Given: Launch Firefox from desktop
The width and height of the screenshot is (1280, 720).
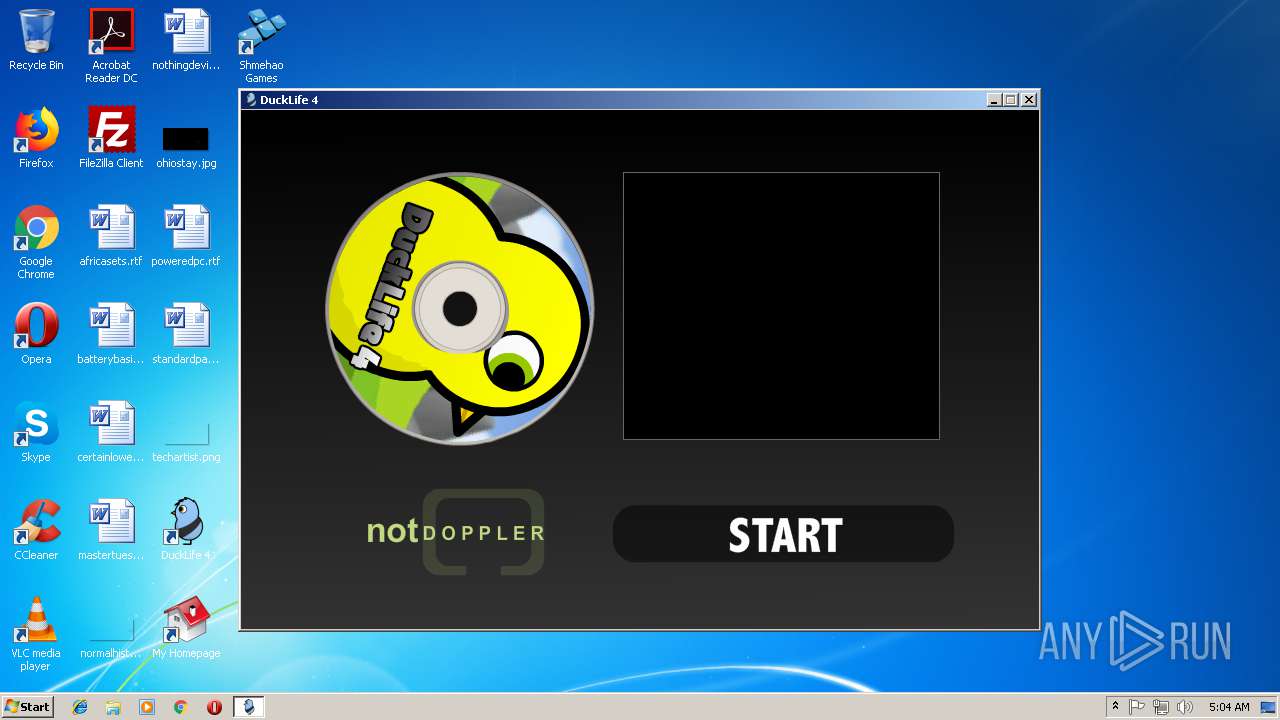Looking at the screenshot, I should (36, 138).
